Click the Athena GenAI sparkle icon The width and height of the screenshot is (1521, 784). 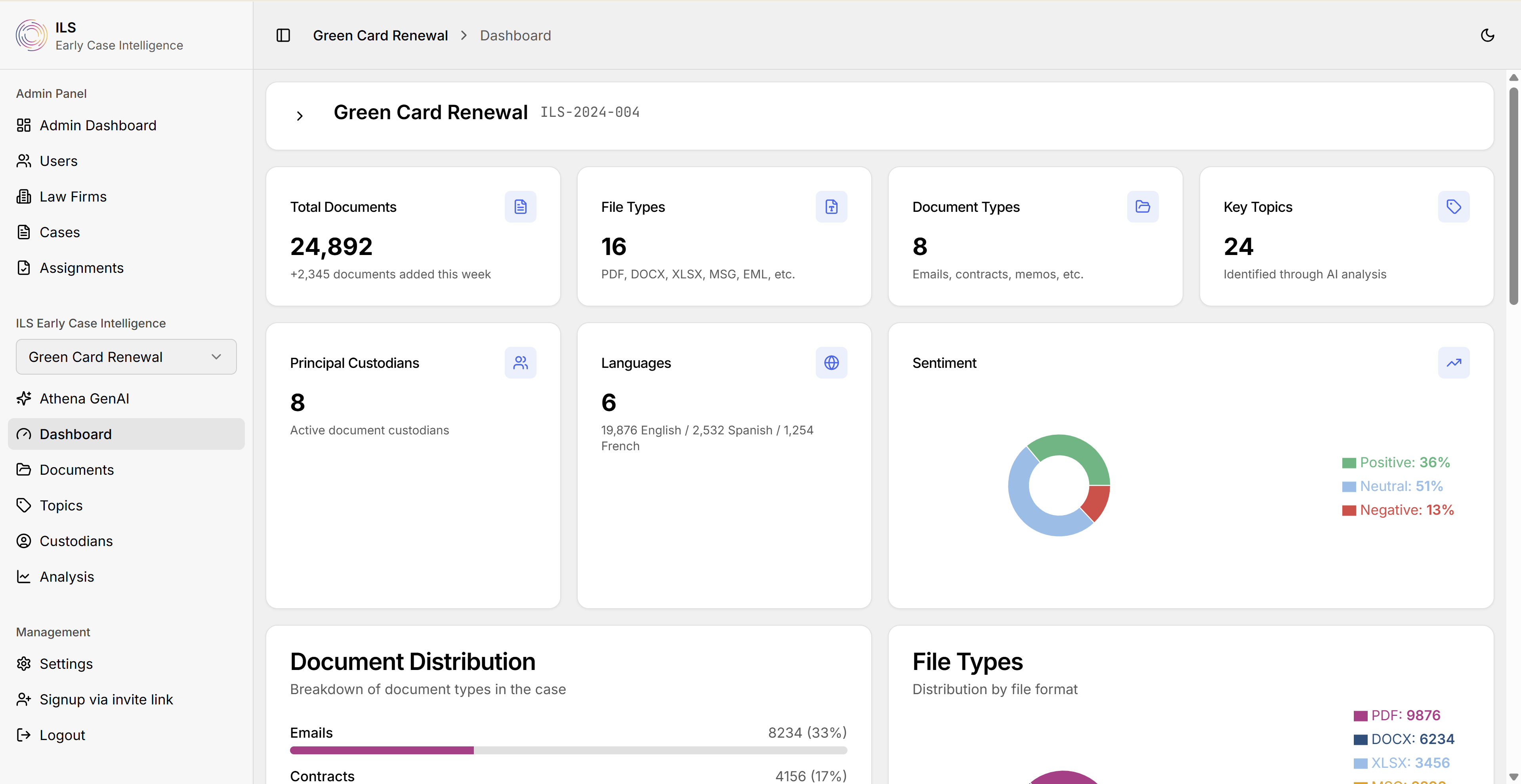point(24,398)
